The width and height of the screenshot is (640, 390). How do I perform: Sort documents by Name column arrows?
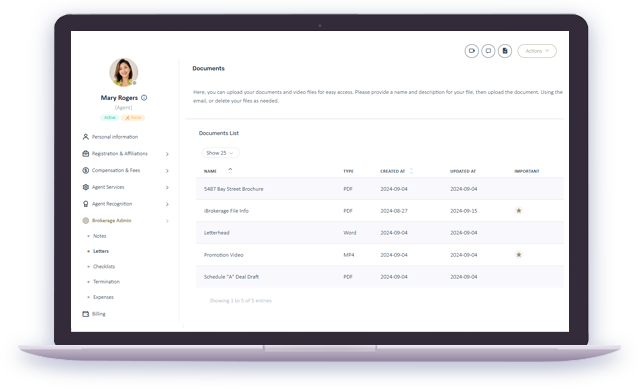(230, 171)
